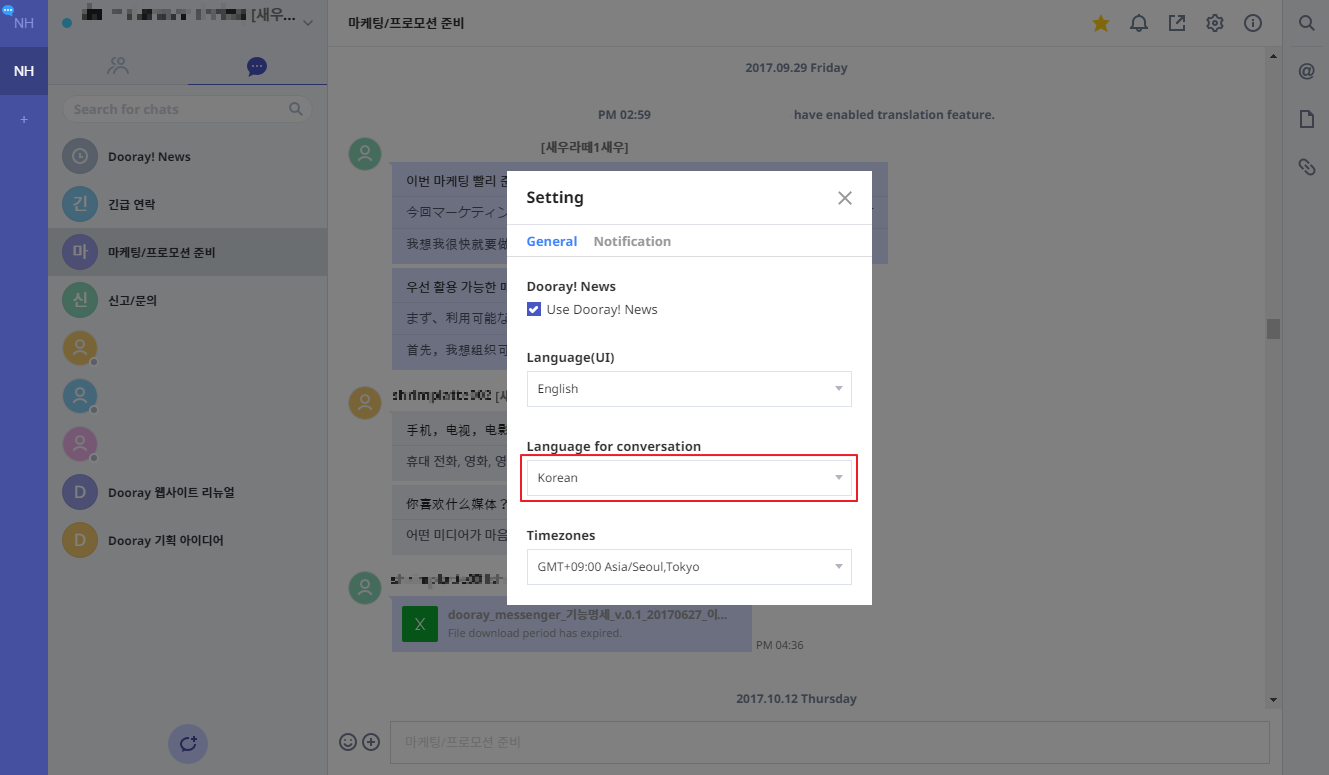Open the Language(UI) dropdown

[689, 389]
